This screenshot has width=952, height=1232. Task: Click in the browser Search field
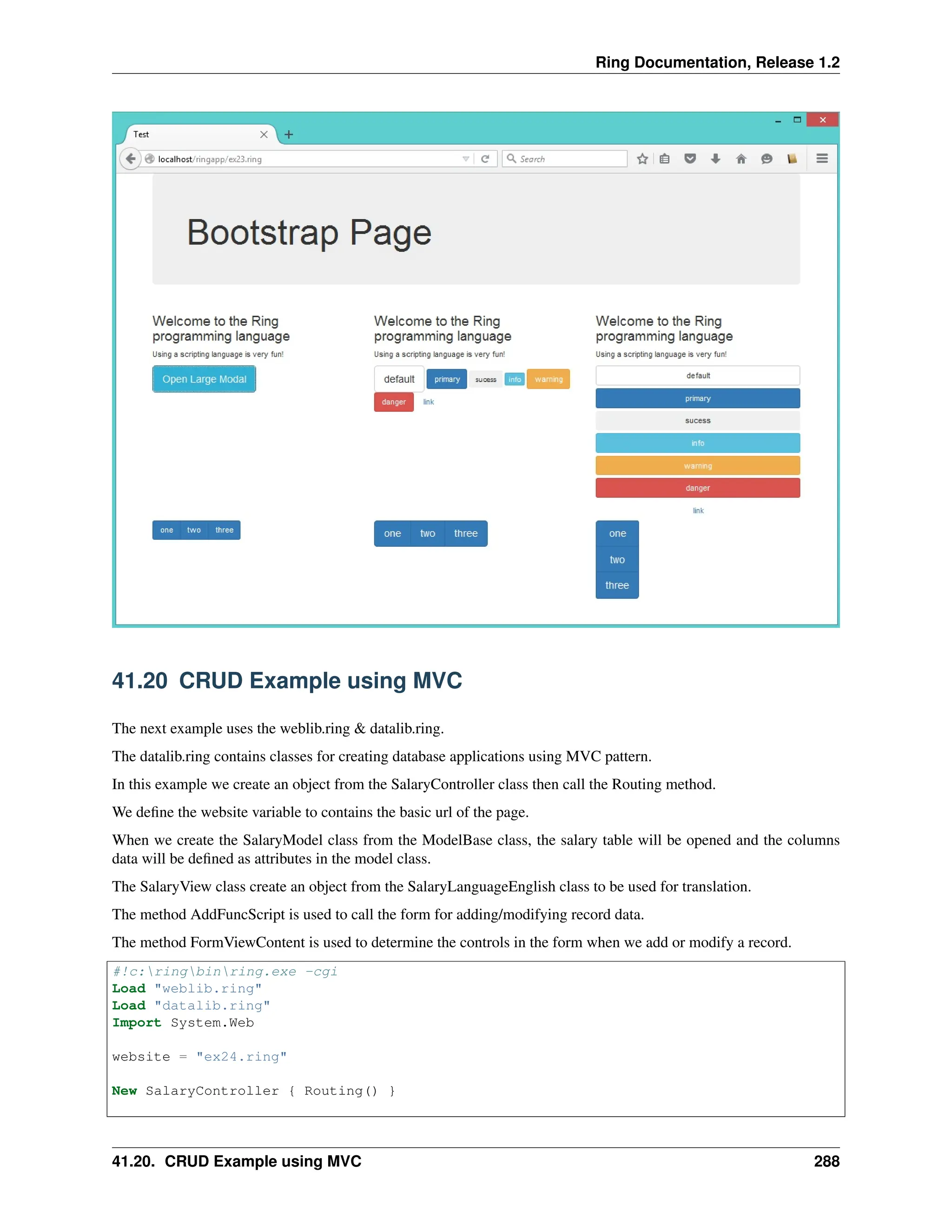(569, 159)
